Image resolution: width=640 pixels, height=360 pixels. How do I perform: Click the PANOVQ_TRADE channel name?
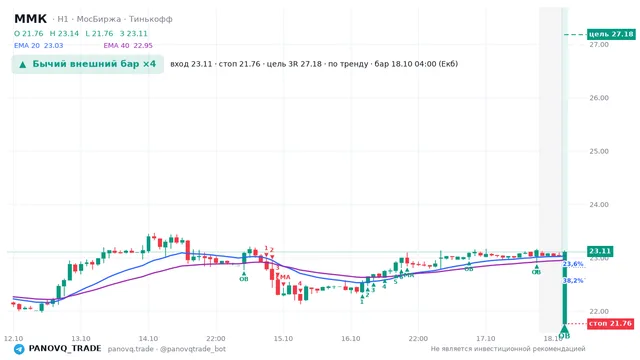[x=65, y=349]
